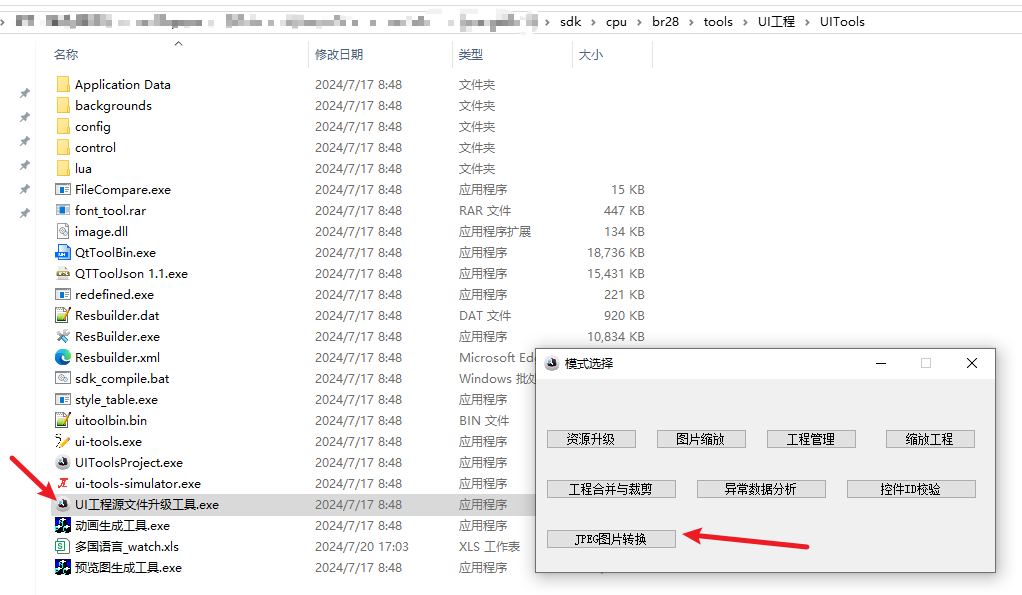Sort files by the 名称 column header

[x=66, y=55]
